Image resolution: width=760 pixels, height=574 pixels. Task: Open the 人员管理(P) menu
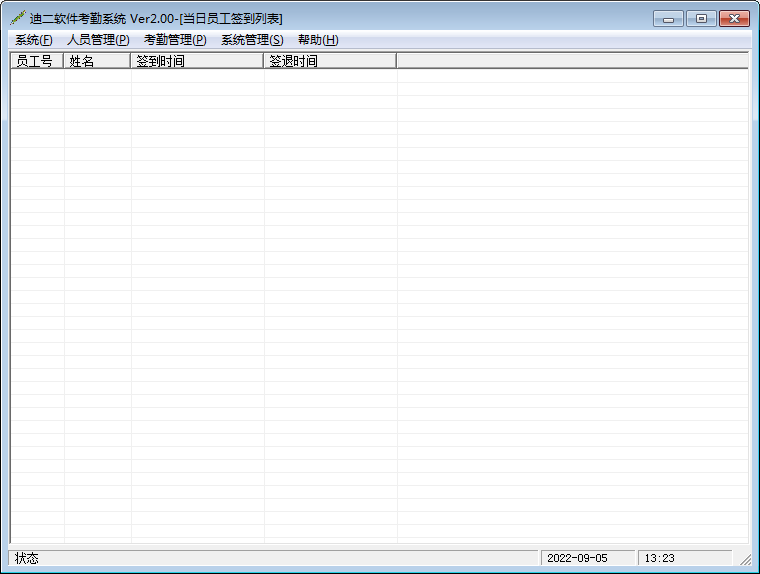pyautogui.click(x=98, y=40)
